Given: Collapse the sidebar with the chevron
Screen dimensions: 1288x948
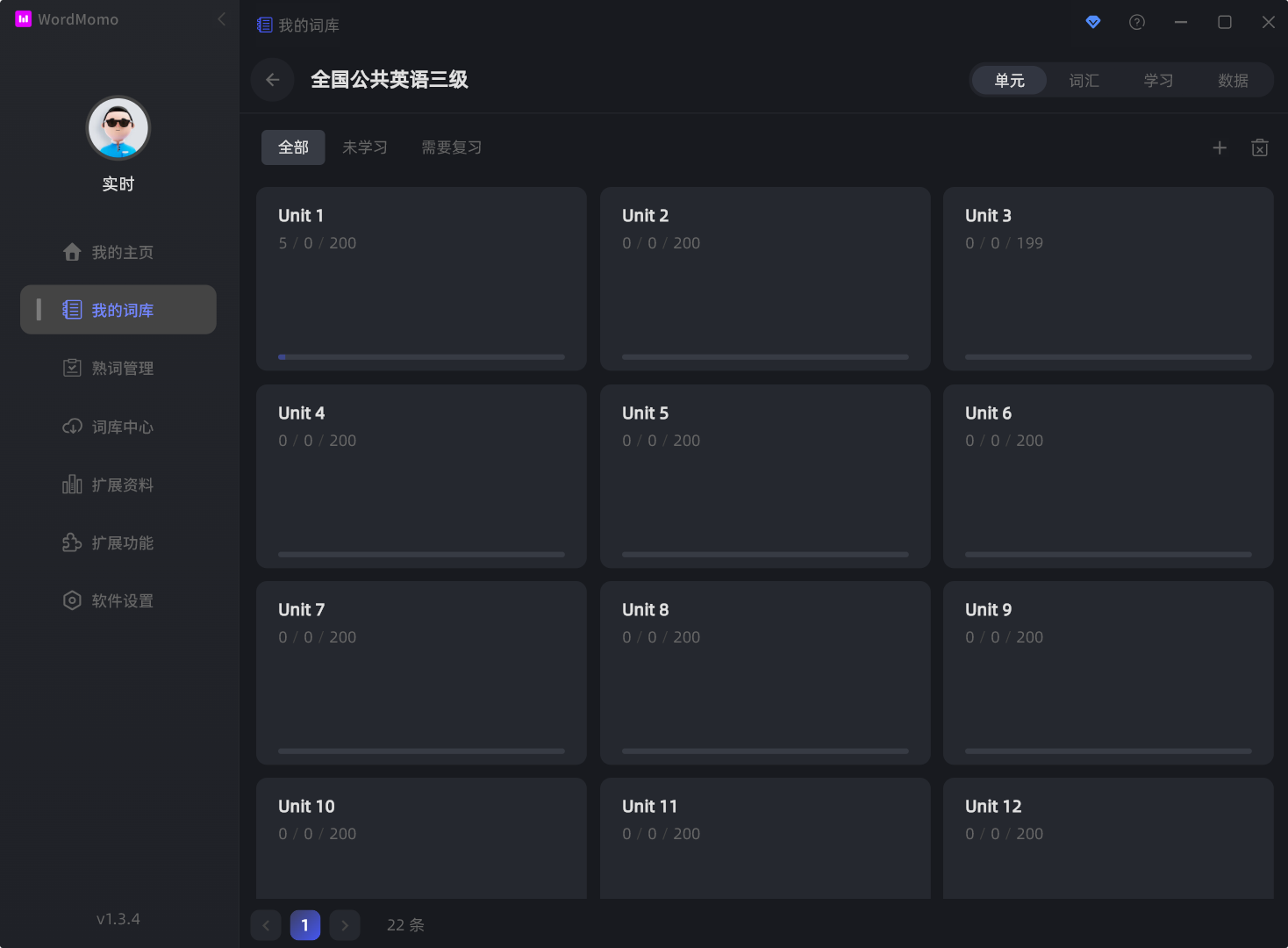Looking at the screenshot, I should click(221, 18).
